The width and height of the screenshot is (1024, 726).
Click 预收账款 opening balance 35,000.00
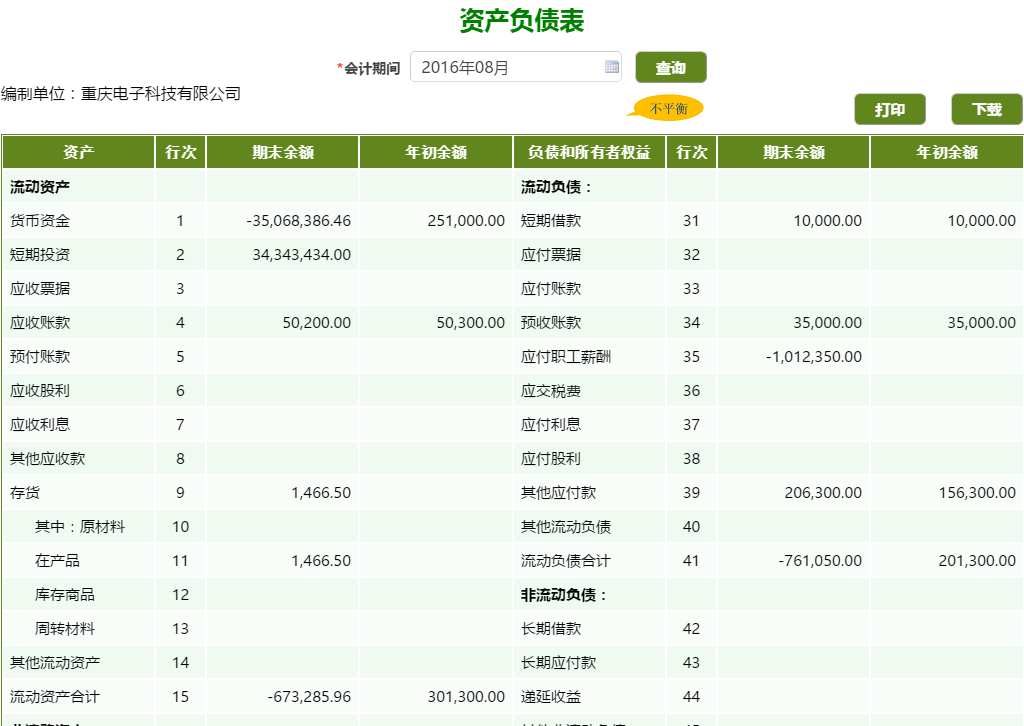982,323
